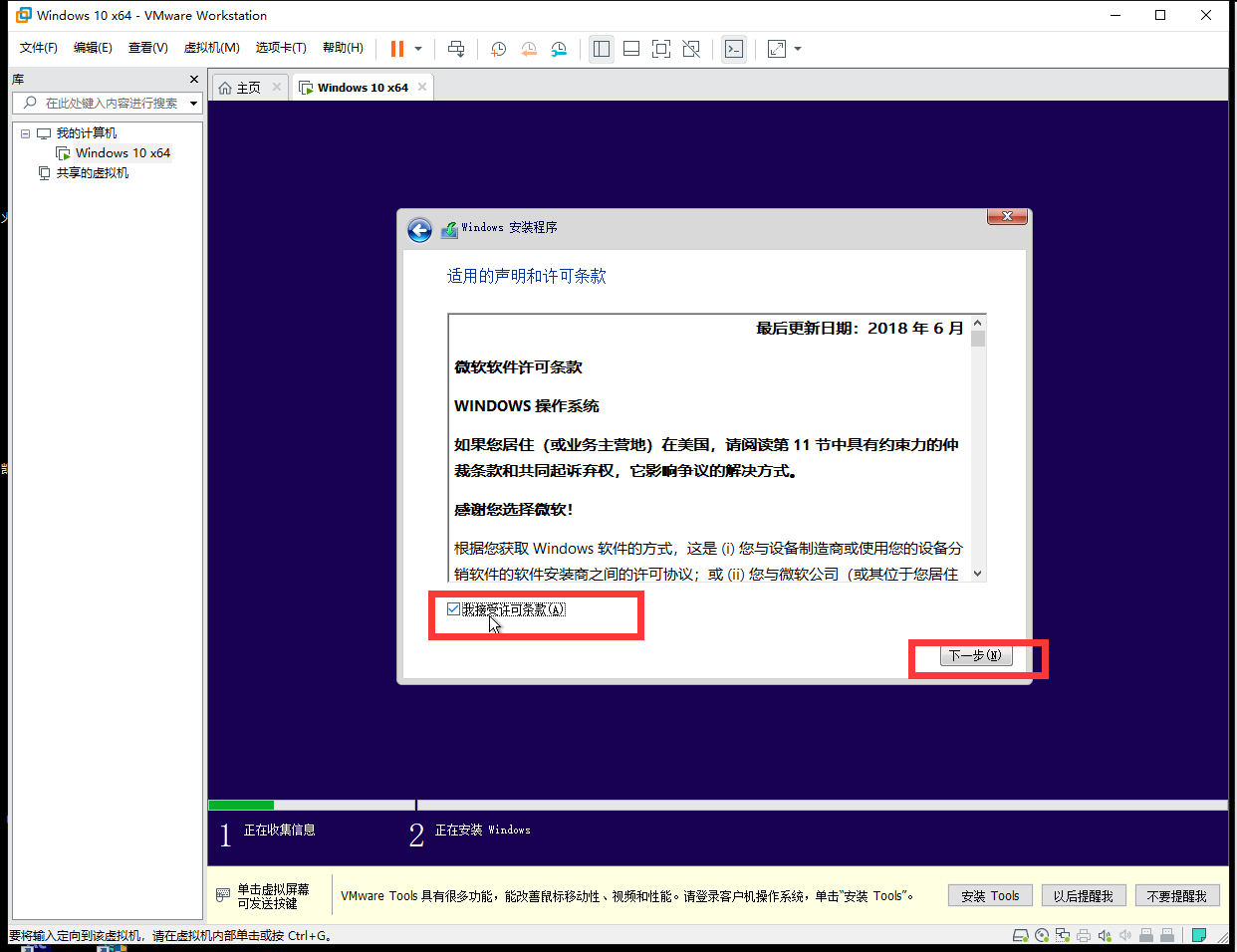This screenshot has height=952, width=1237.
Task: Open the message log sticky-note icon
Action: (x=1200, y=935)
